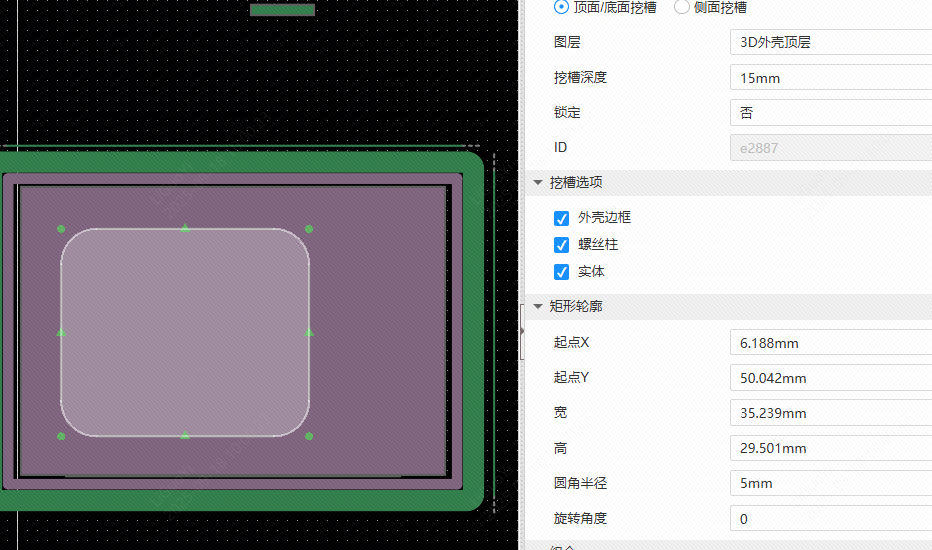932x550 pixels.
Task: Click the 圆角半径 field showing 5mm
Action: tap(830, 484)
